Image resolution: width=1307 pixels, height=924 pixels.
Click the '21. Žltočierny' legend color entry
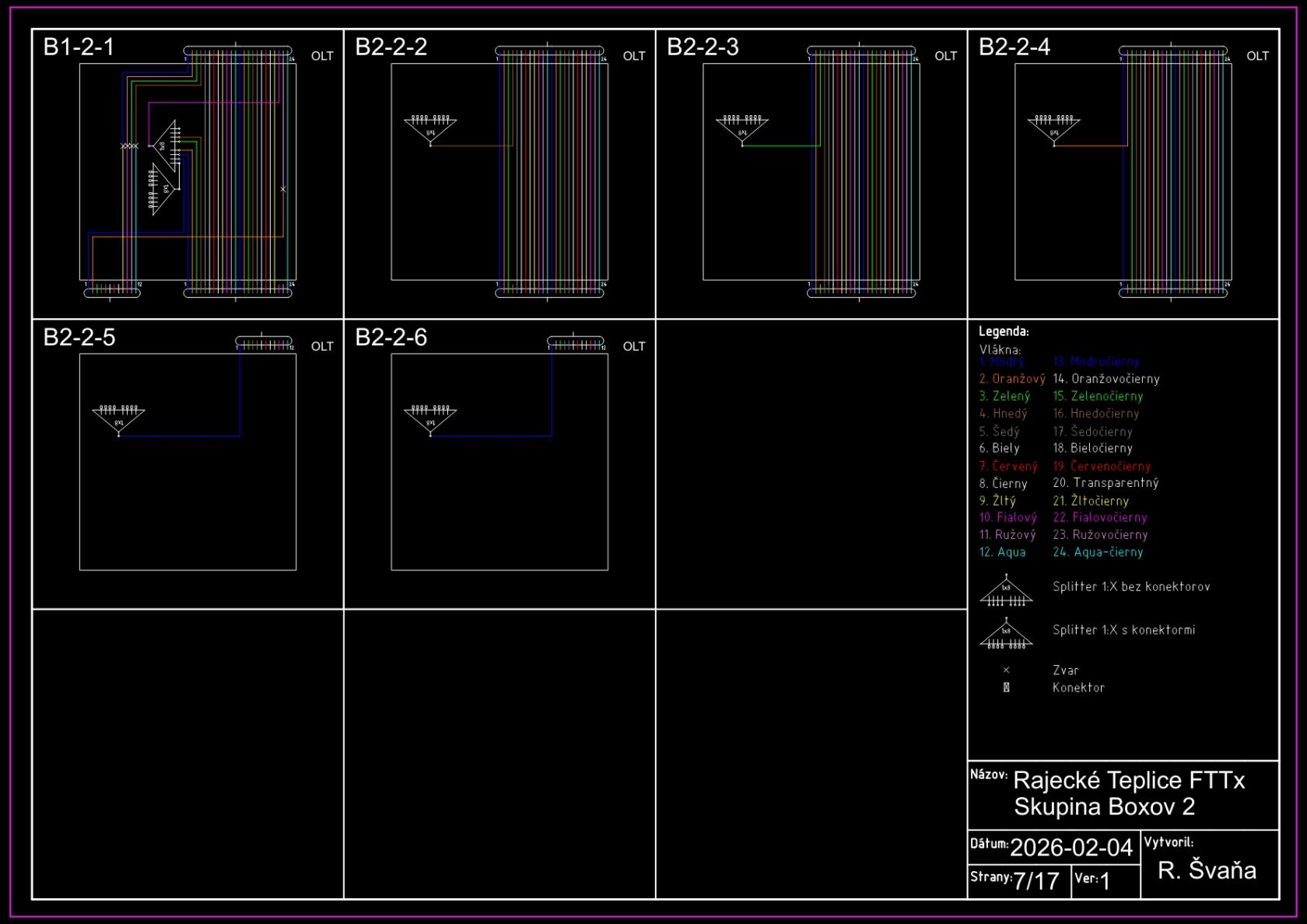click(1091, 501)
